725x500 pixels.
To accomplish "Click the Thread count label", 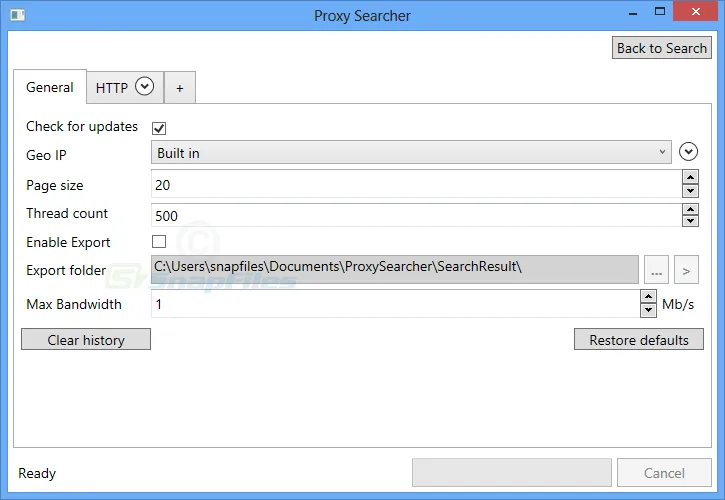I will (67, 213).
